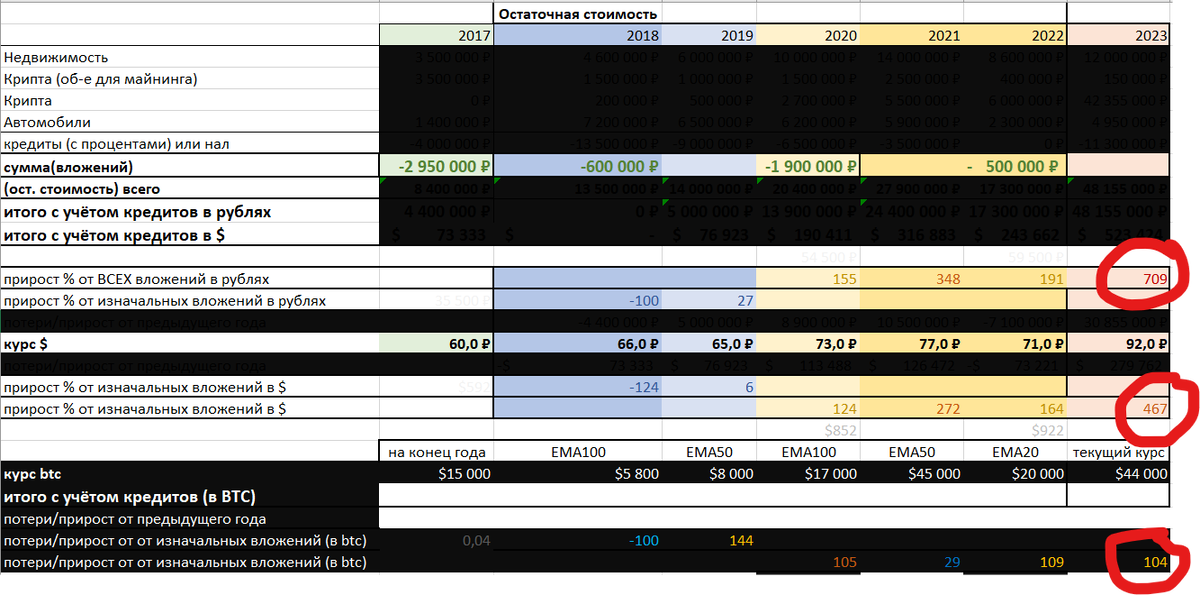Click the 92,0 ₽ dollar rate cell
This screenshot has height=595, width=1200.
click(x=1118, y=344)
